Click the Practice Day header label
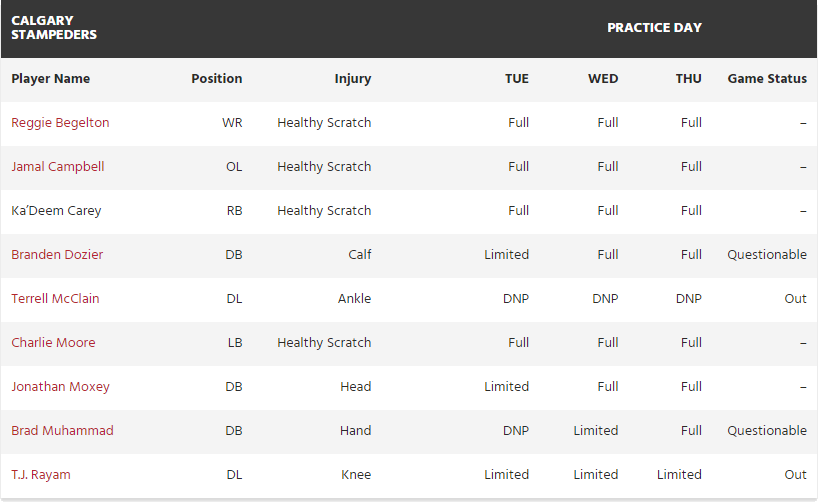 point(654,27)
